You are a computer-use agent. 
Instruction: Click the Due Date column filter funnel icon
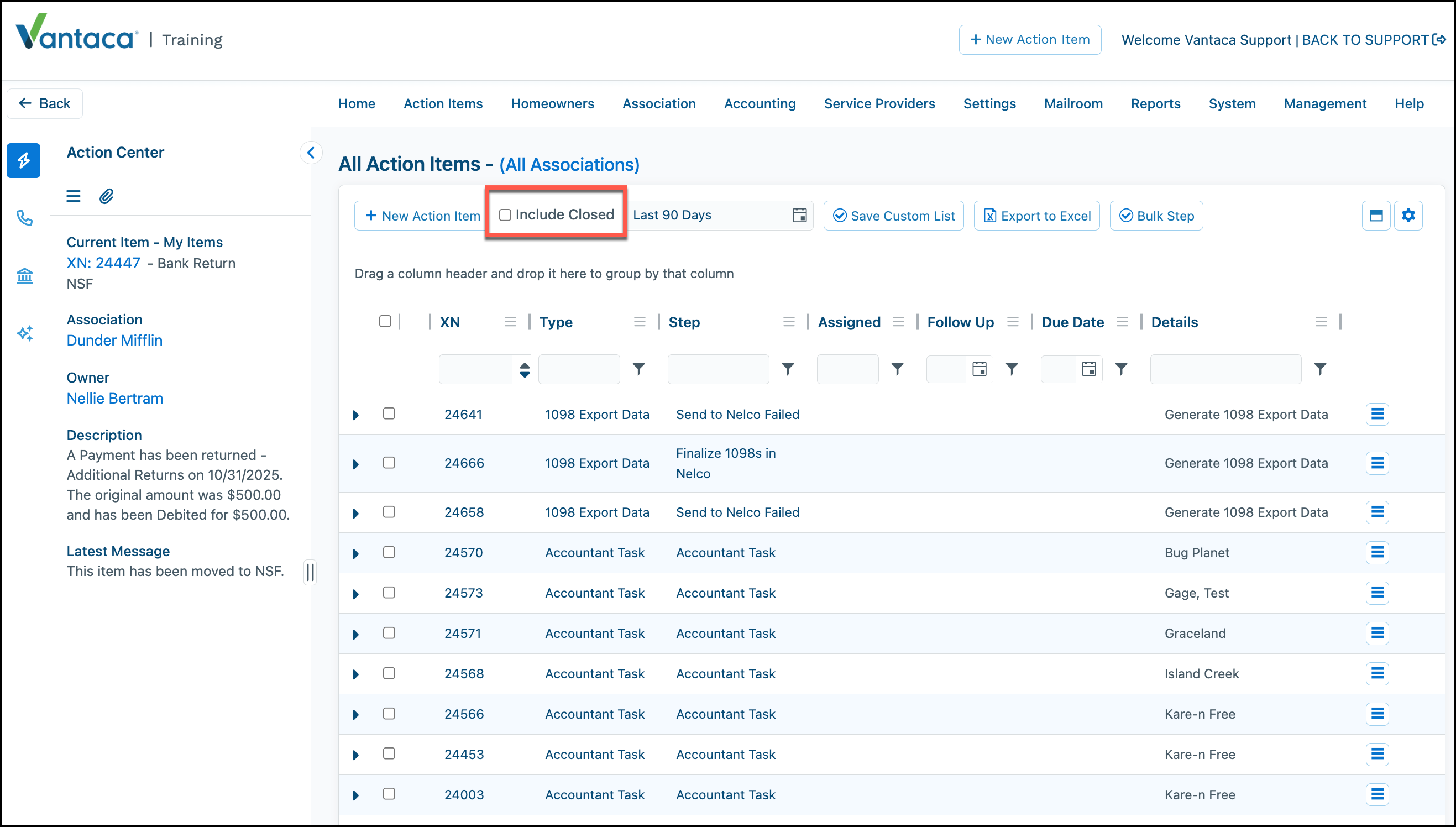point(1122,369)
